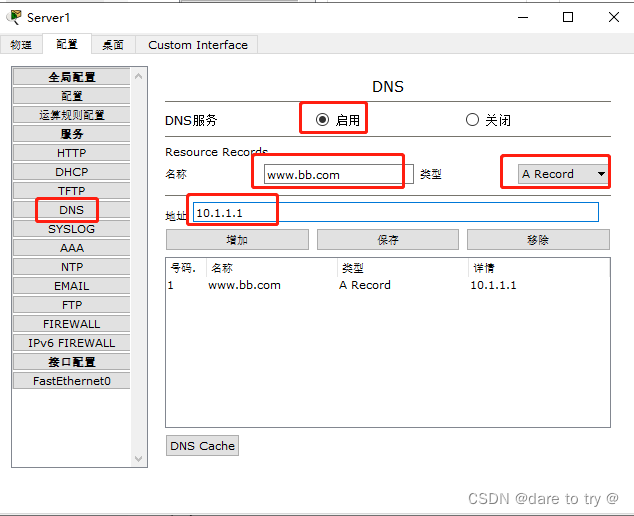Select the FTP service in sidebar
Image resolution: width=634 pixels, height=516 pixels.
pos(72,305)
